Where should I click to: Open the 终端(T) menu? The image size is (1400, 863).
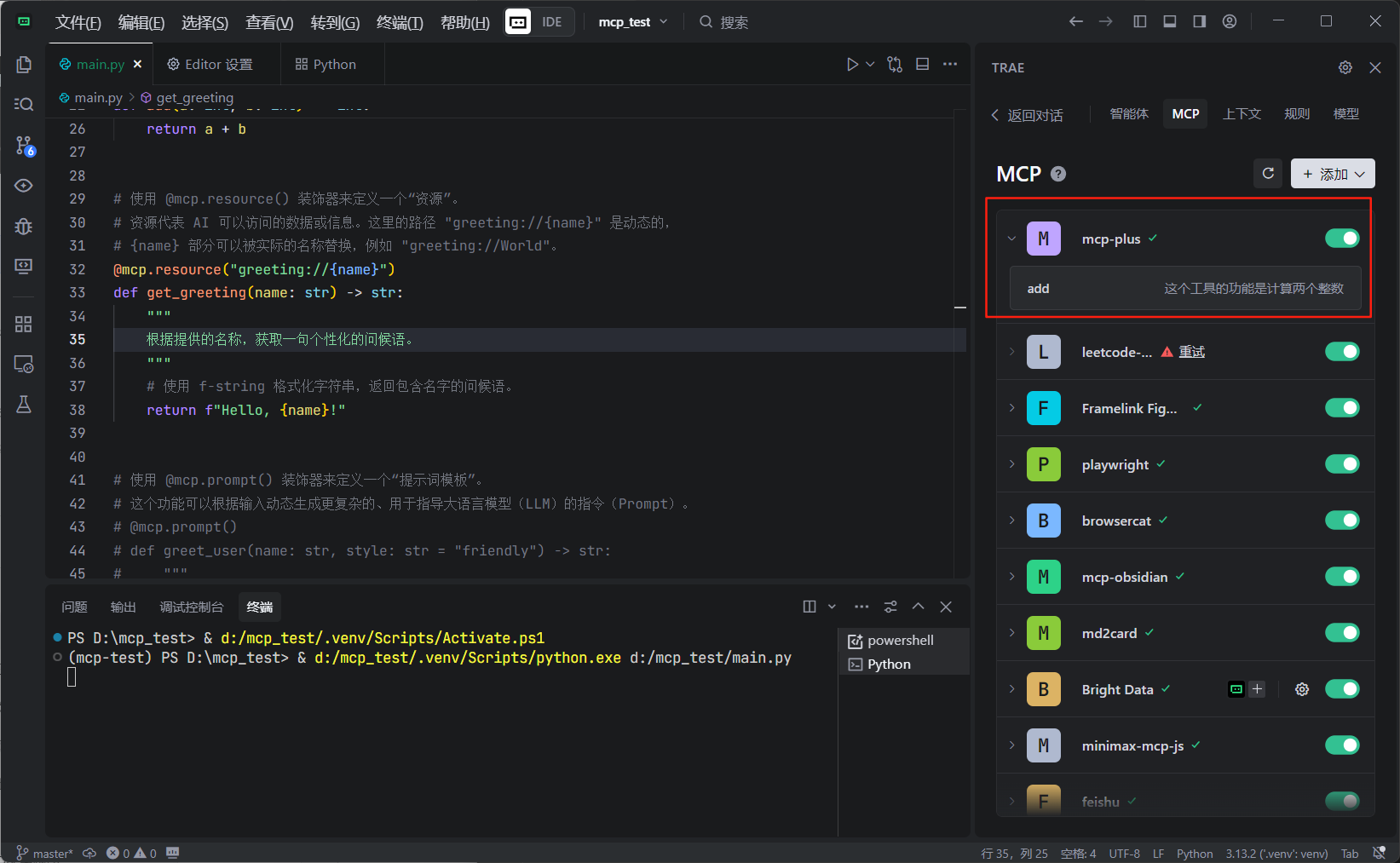pos(399,22)
